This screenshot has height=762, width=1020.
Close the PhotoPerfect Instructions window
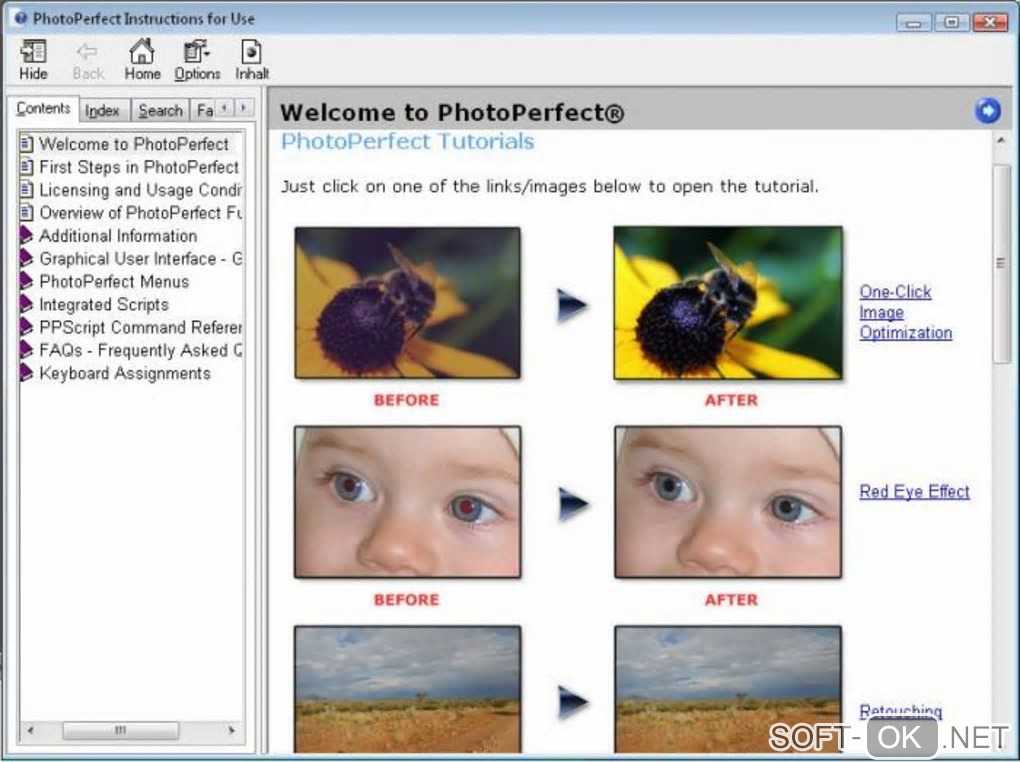pos(990,23)
